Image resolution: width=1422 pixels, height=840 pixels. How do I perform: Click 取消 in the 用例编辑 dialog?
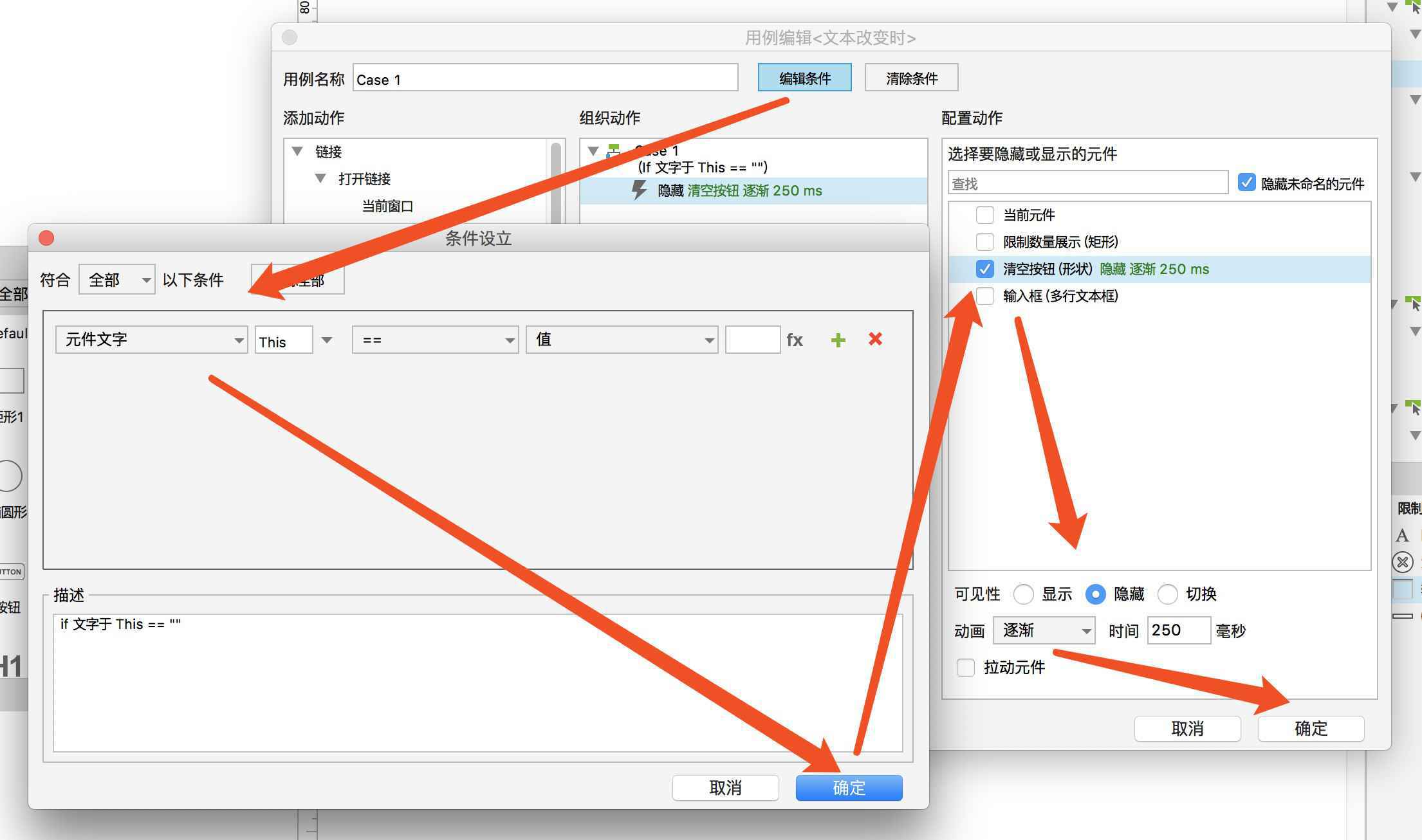click(1188, 729)
